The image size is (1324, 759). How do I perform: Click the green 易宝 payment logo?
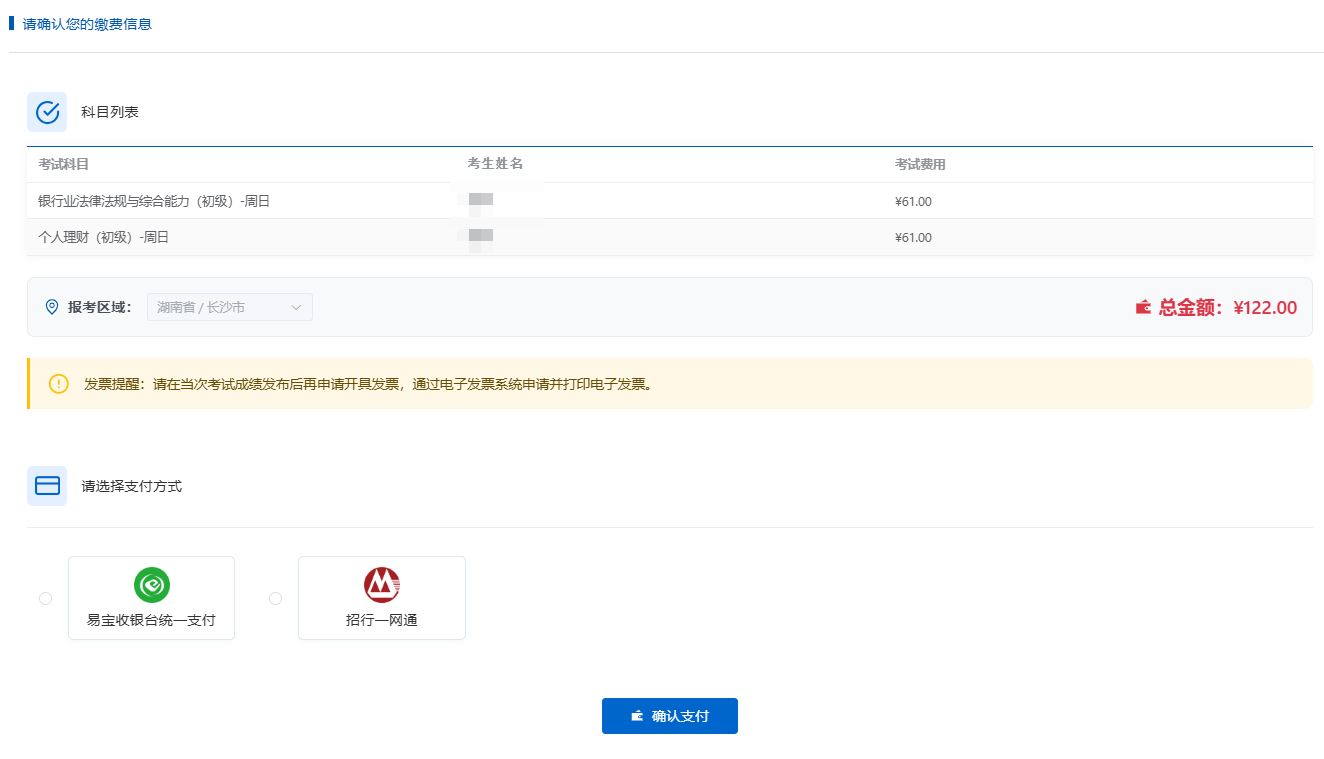[152, 585]
